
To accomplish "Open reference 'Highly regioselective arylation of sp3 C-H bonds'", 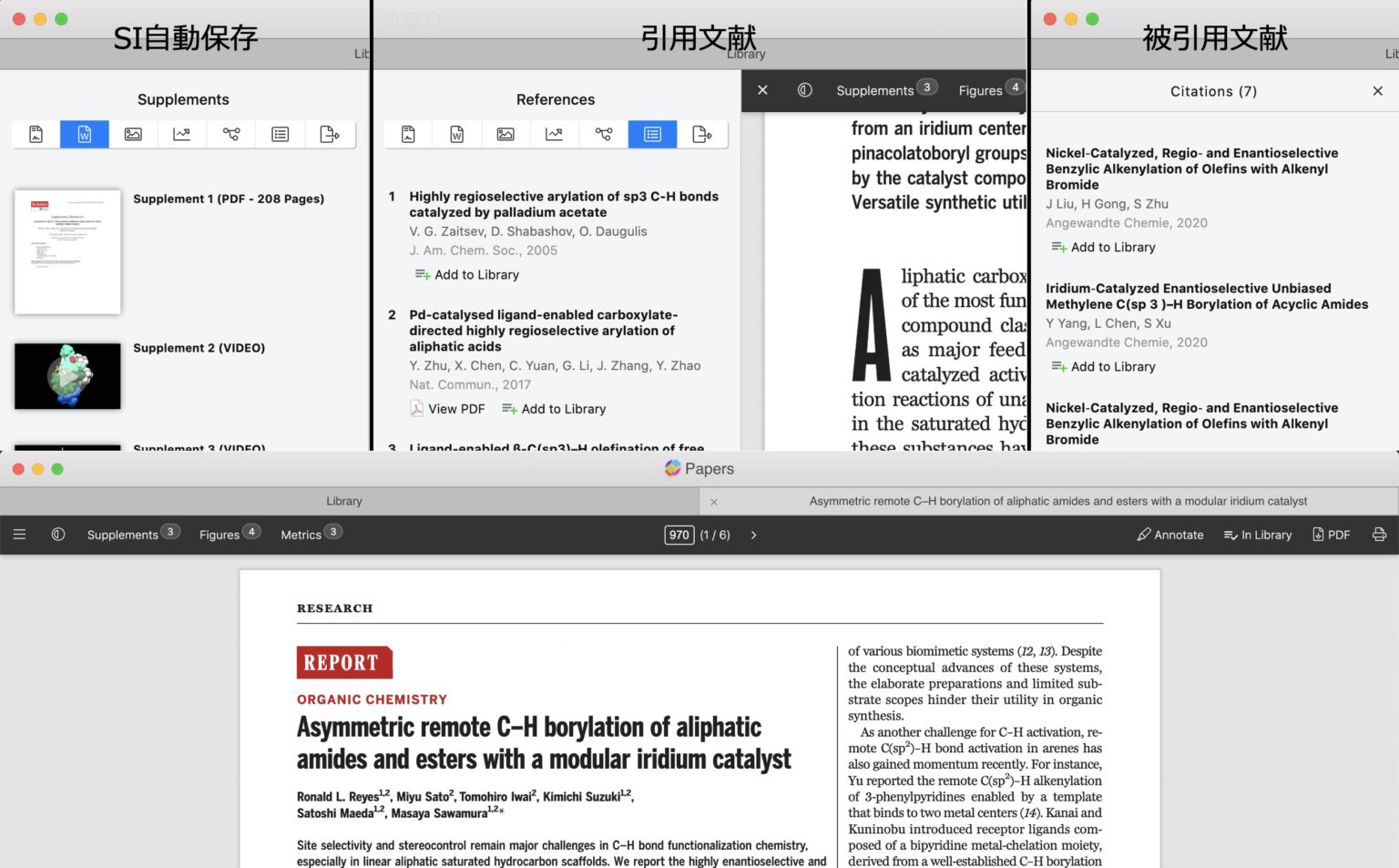I will click(x=564, y=204).
